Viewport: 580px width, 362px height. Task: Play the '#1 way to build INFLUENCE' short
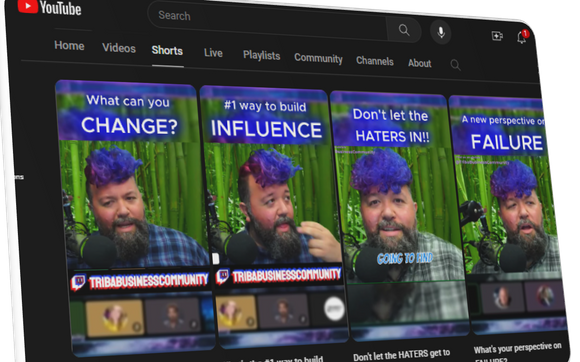click(x=274, y=218)
